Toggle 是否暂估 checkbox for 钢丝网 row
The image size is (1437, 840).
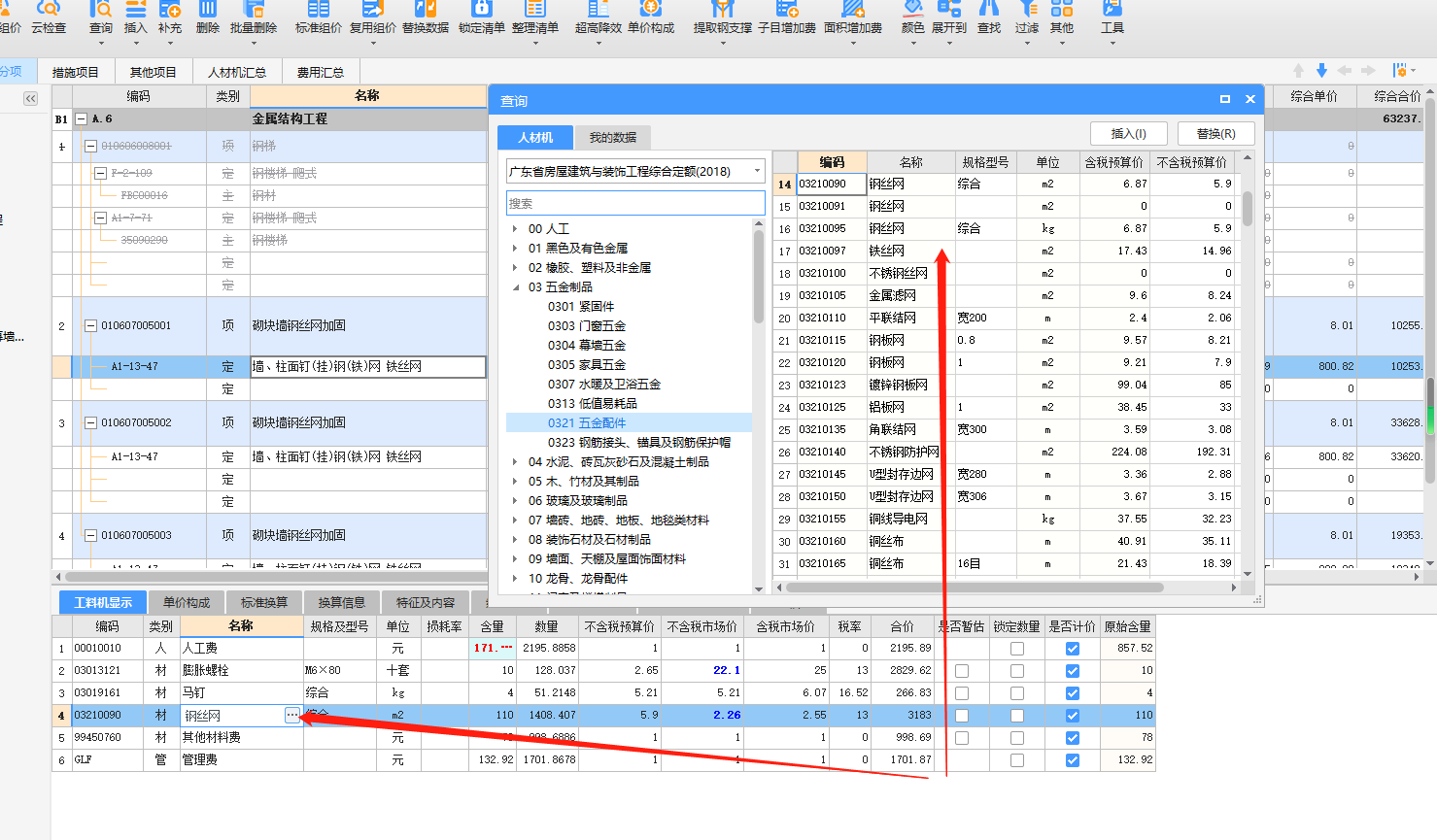click(x=961, y=715)
